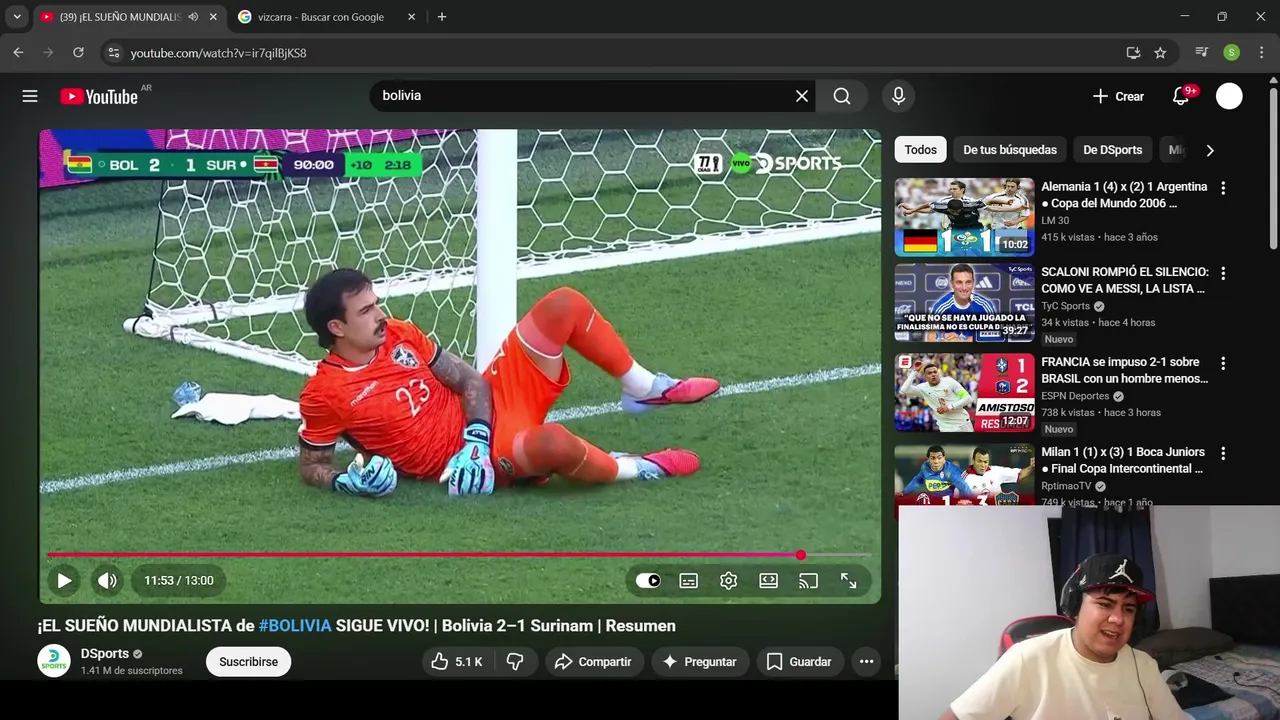Viewport: 1280px width, 720px height.
Task: Click the page vertical scrollbar
Action: (1274, 170)
